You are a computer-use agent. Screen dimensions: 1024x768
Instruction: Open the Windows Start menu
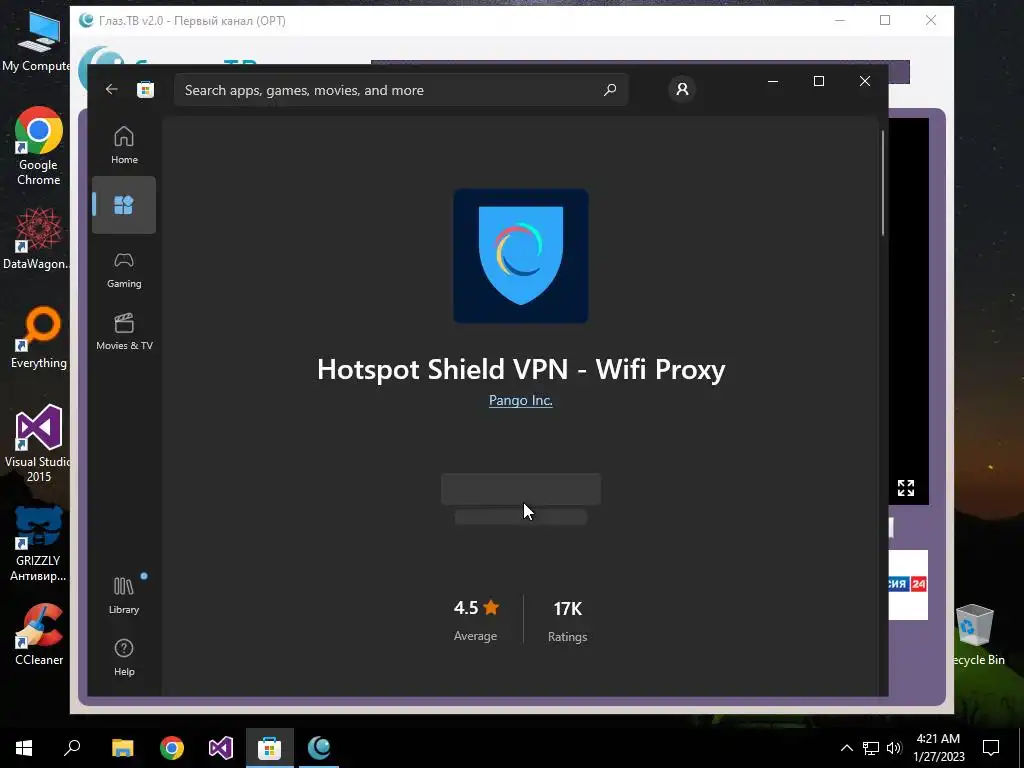24,748
